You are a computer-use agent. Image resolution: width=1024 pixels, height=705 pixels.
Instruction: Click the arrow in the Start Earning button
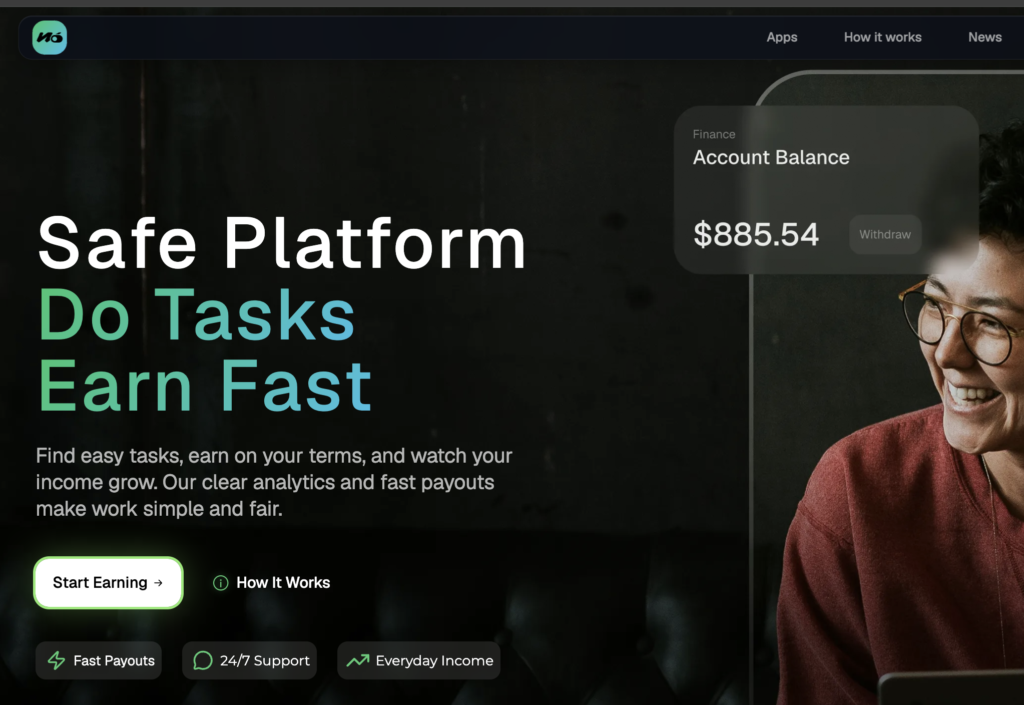(x=158, y=583)
